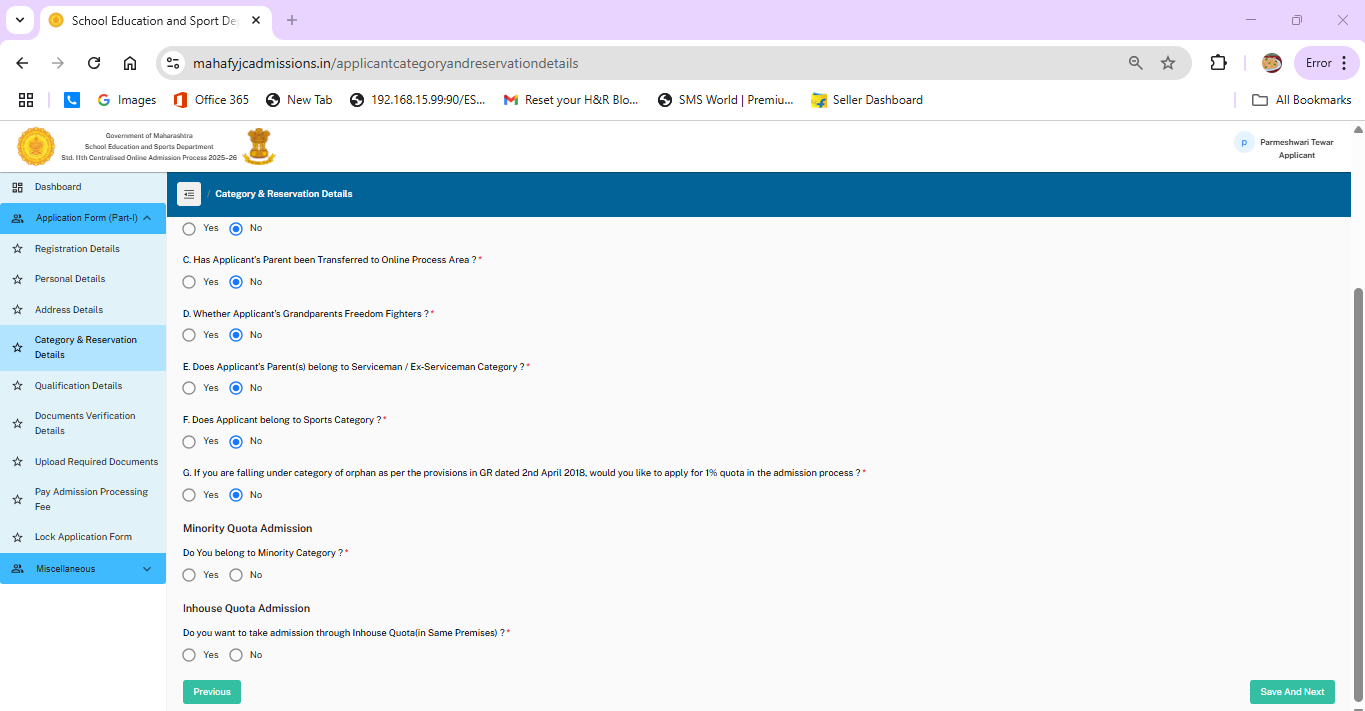Open the Parmeshwari Tewar applicant profile menu
The image size is (1365, 711).
pos(1285,148)
